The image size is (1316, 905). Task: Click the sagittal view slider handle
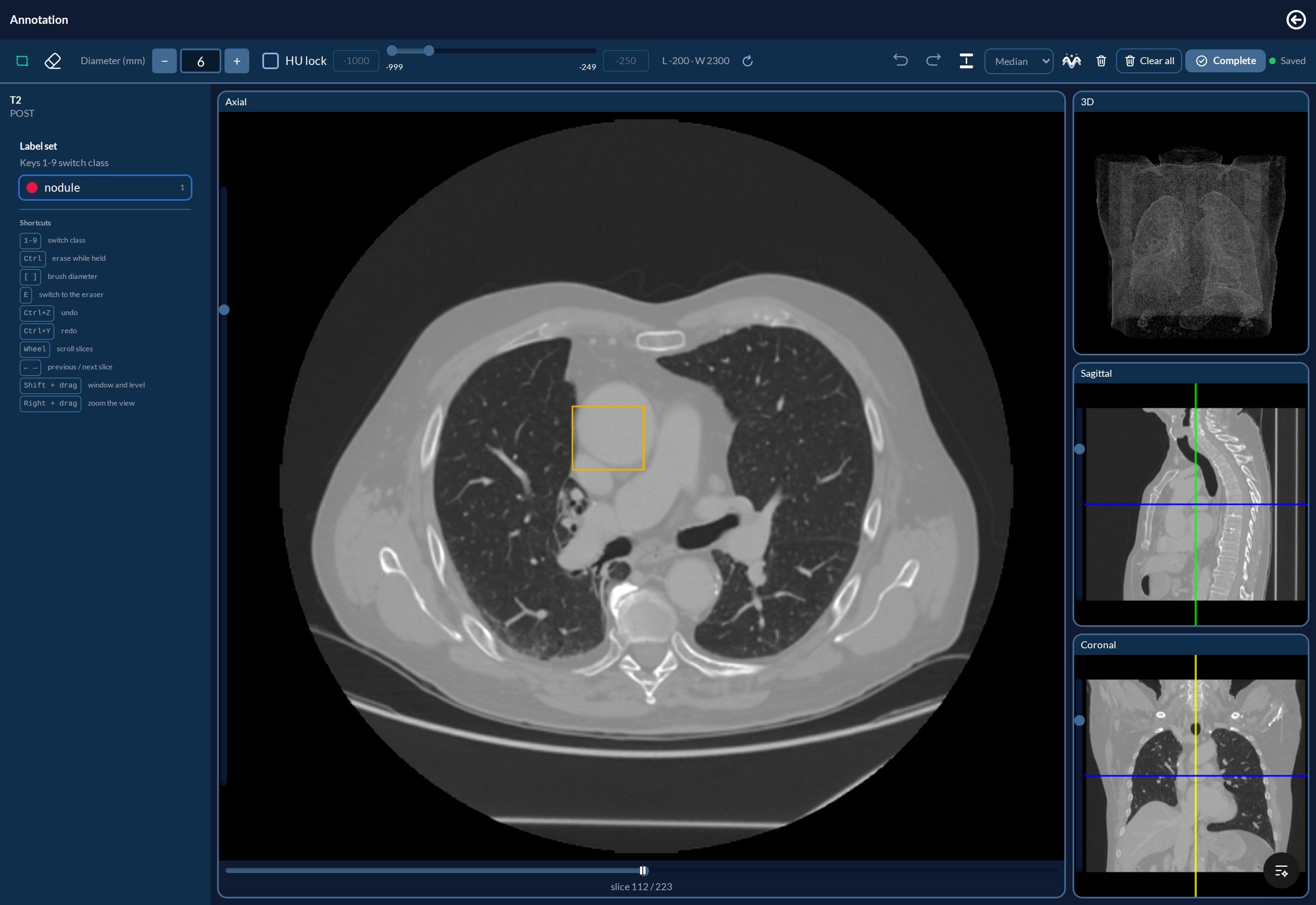(x=1080, y=449)
